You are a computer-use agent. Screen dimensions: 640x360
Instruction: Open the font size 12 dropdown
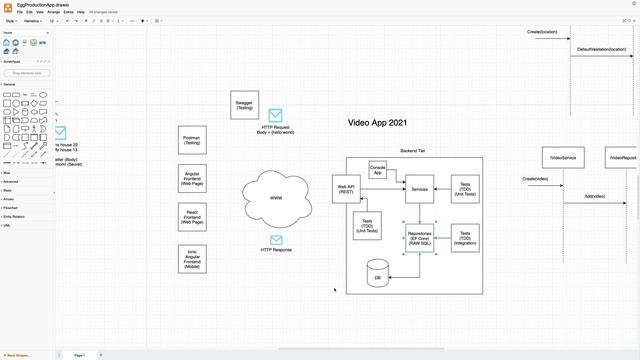tap(54, 21)
